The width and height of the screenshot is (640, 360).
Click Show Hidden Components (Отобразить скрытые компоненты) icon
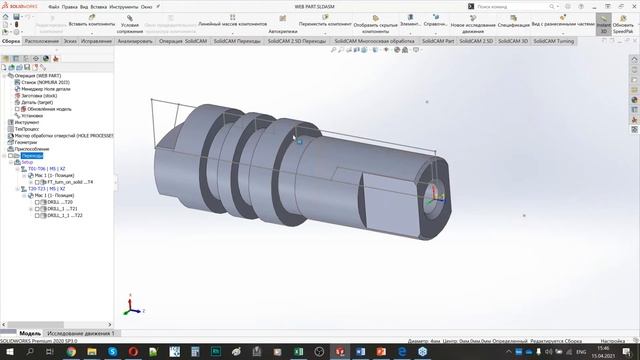click(376, 18)
